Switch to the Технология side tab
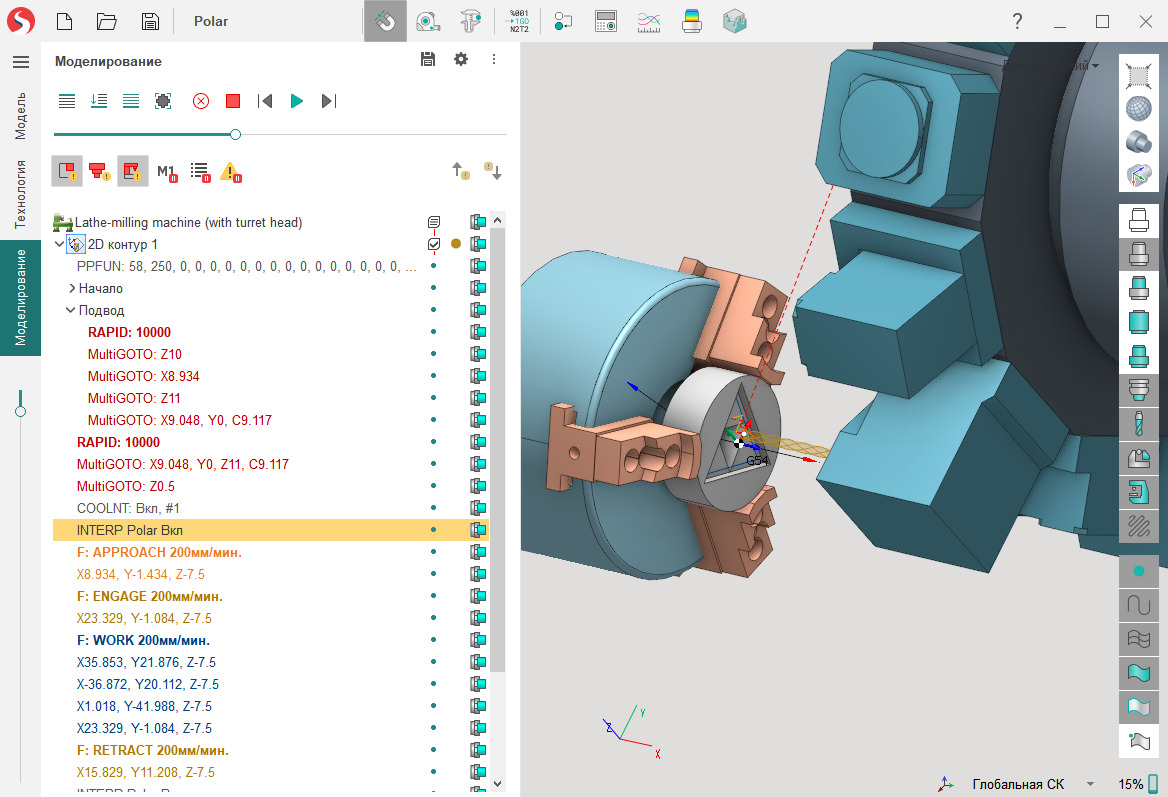1168x797 pixels. coord(20,194)
